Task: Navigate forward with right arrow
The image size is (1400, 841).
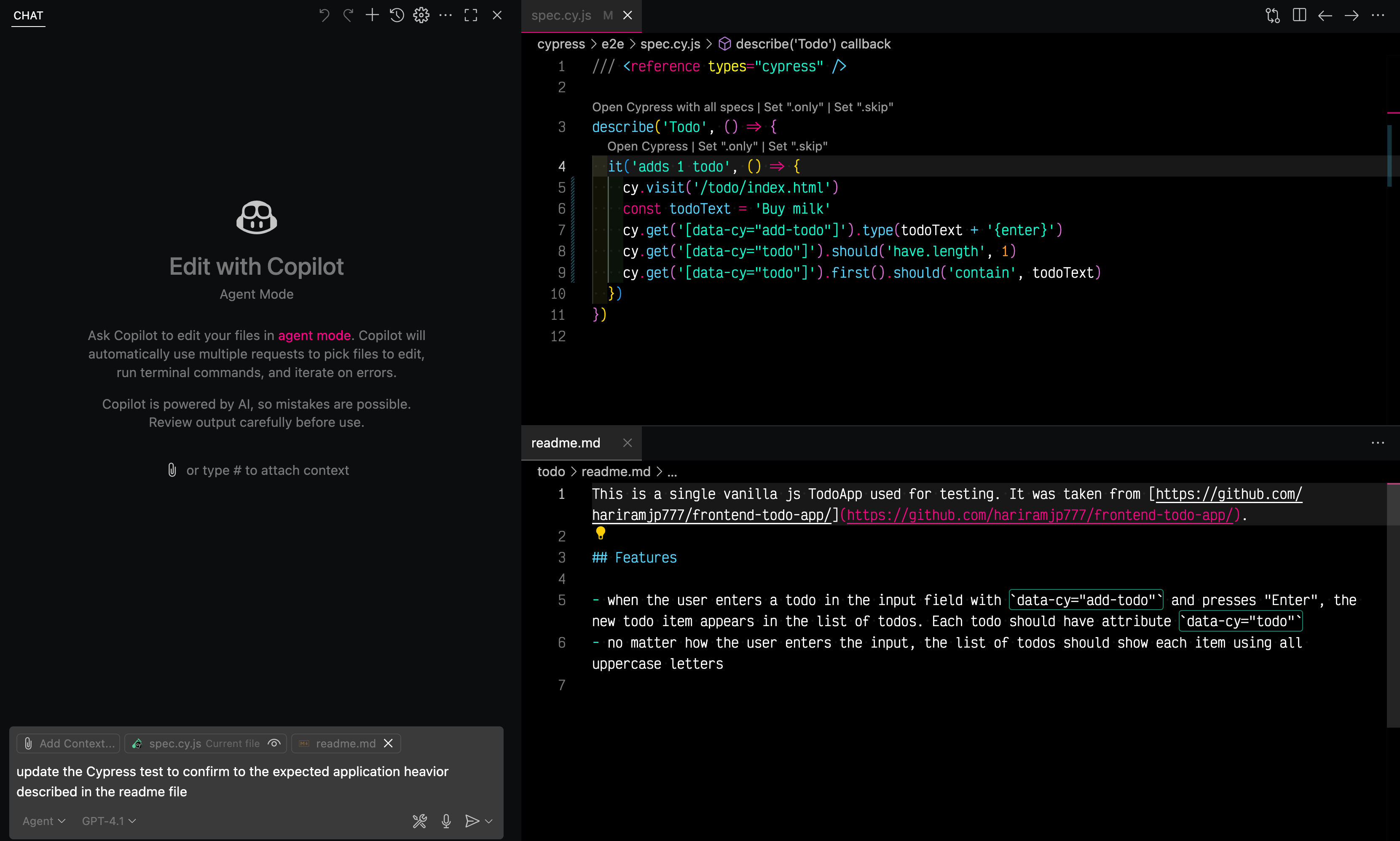Action: pos(1352,15)
